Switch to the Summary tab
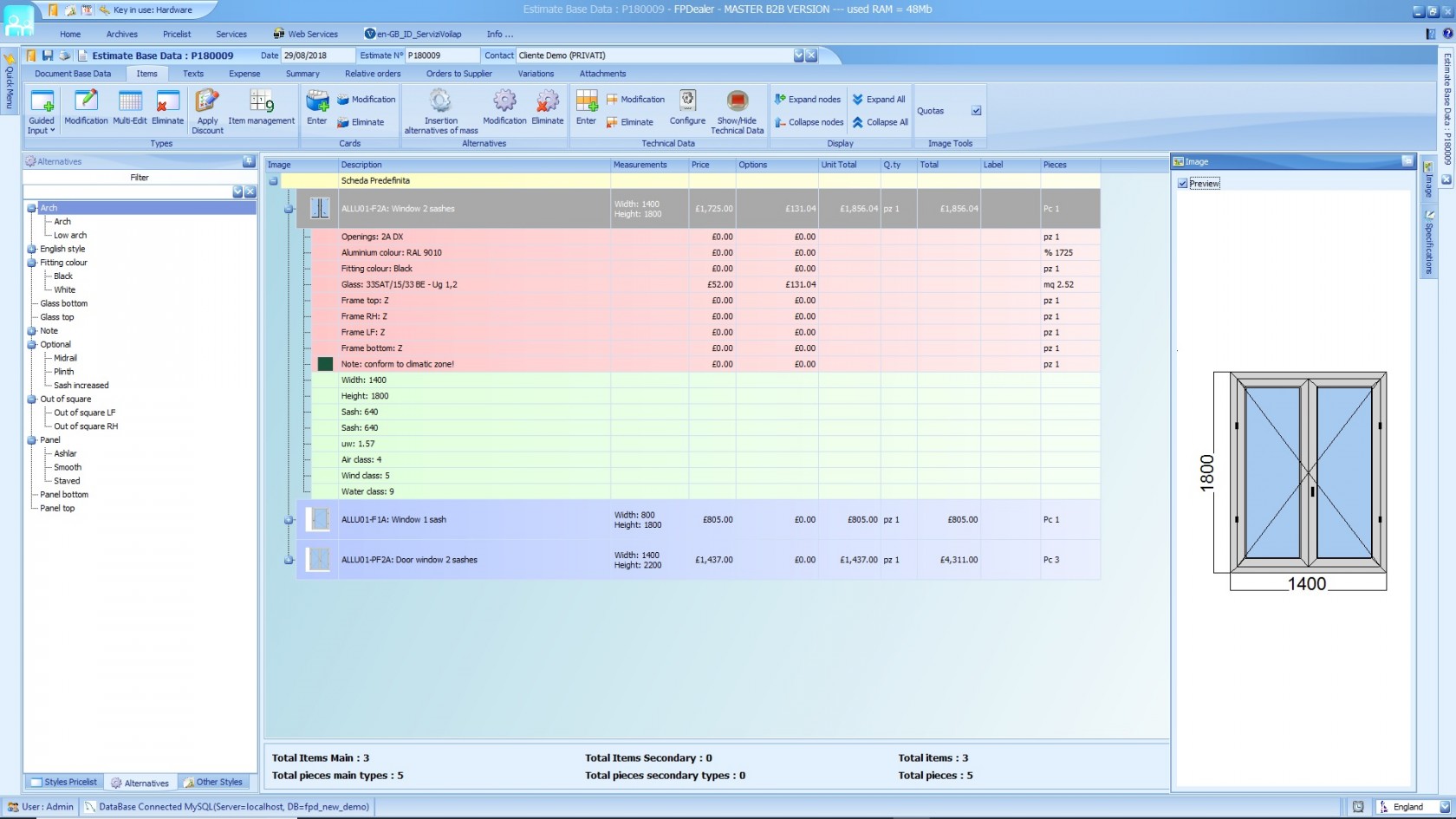 tap(302, 74)
